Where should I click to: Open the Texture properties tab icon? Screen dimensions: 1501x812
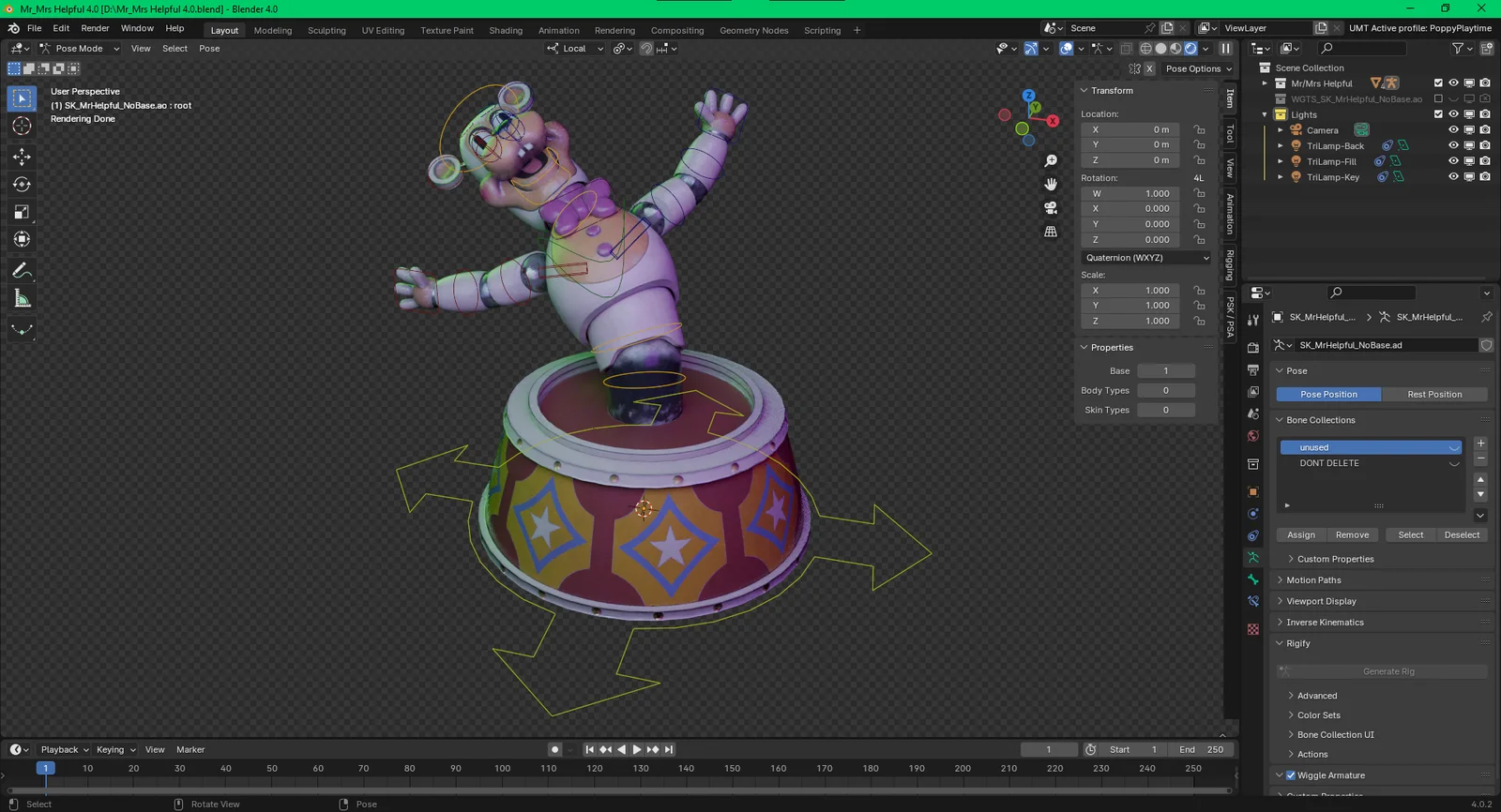[1253, 629]
